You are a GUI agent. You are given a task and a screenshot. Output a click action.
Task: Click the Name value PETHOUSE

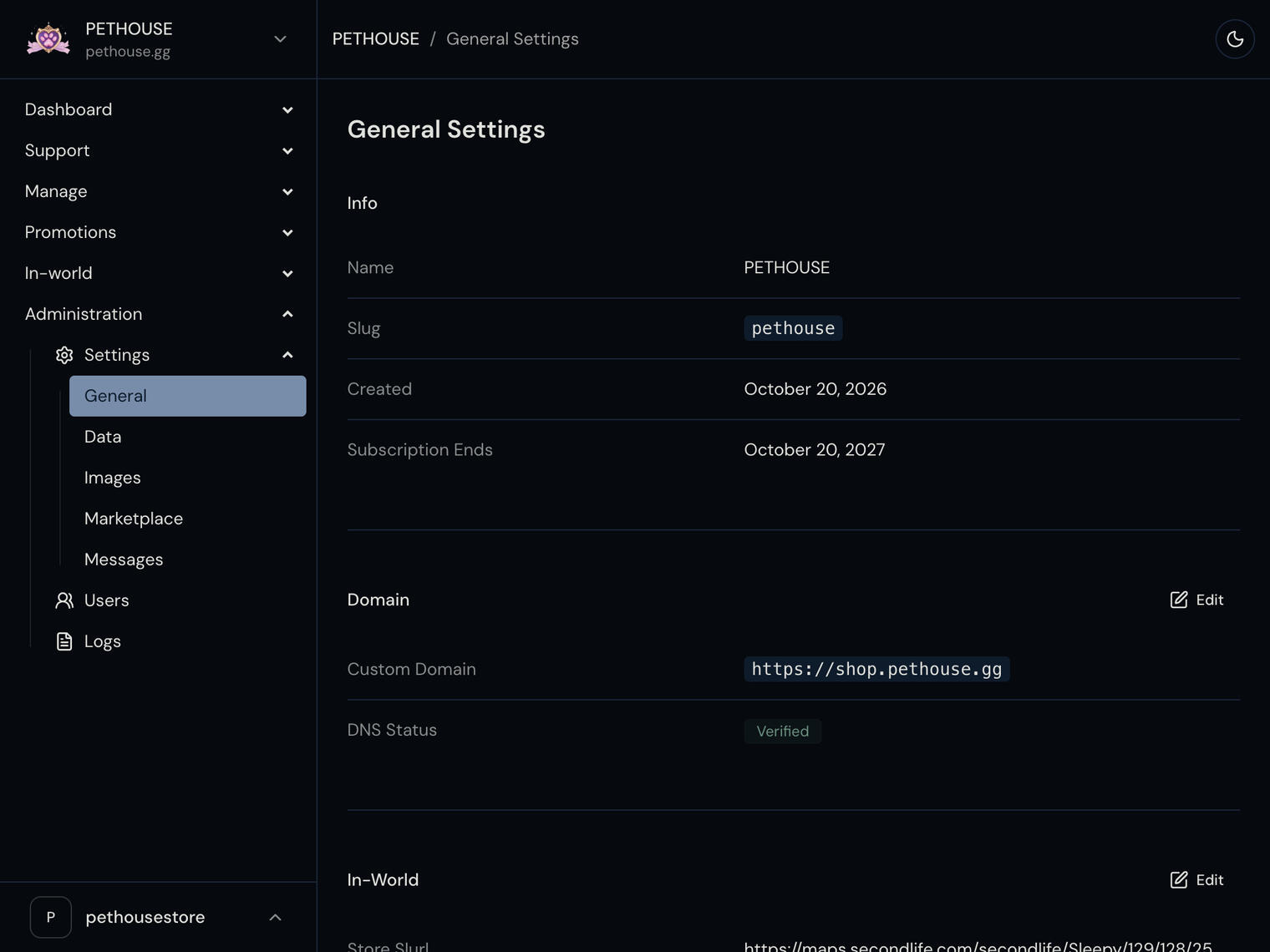click(x=787, y=268)
